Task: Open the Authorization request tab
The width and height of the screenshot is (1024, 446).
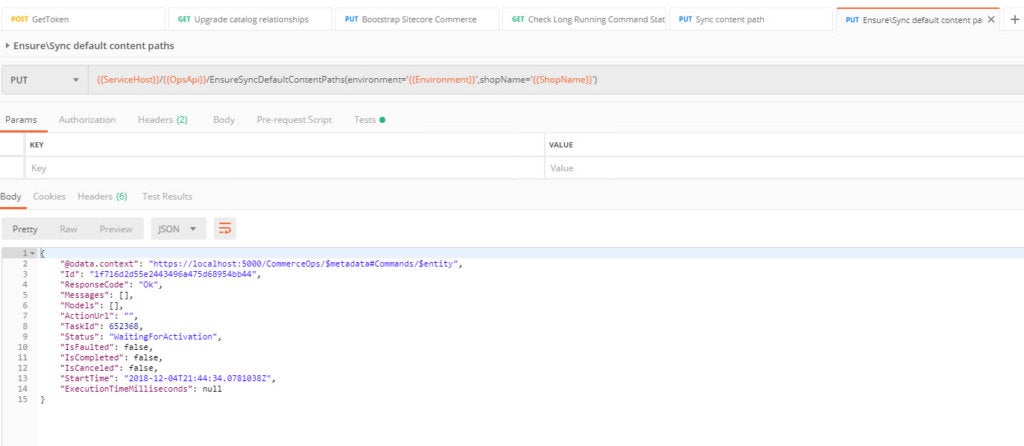Action: [x=87, y=120]
